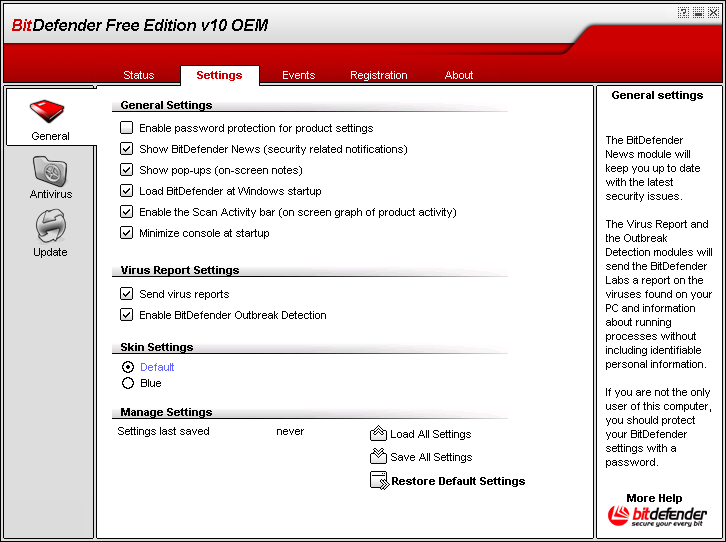Open the General section red book icon

click(x=47, y=111)
